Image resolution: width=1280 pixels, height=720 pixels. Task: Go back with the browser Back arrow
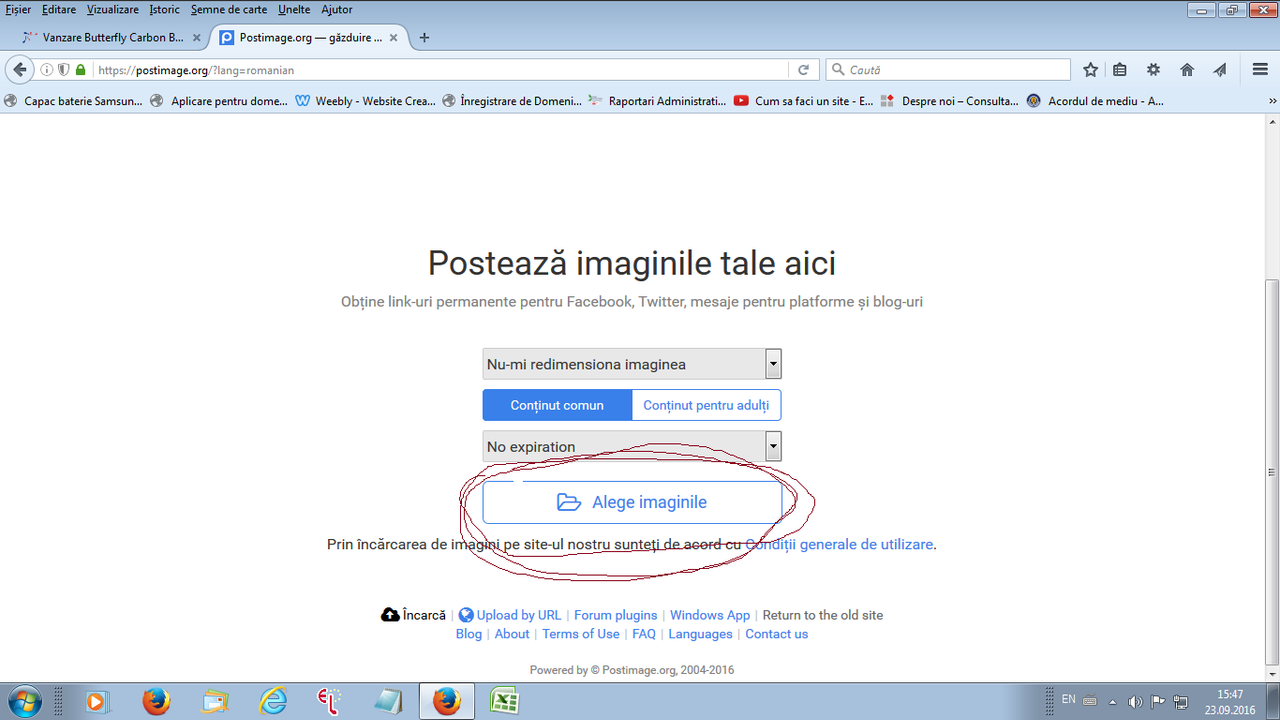[20, 70]
